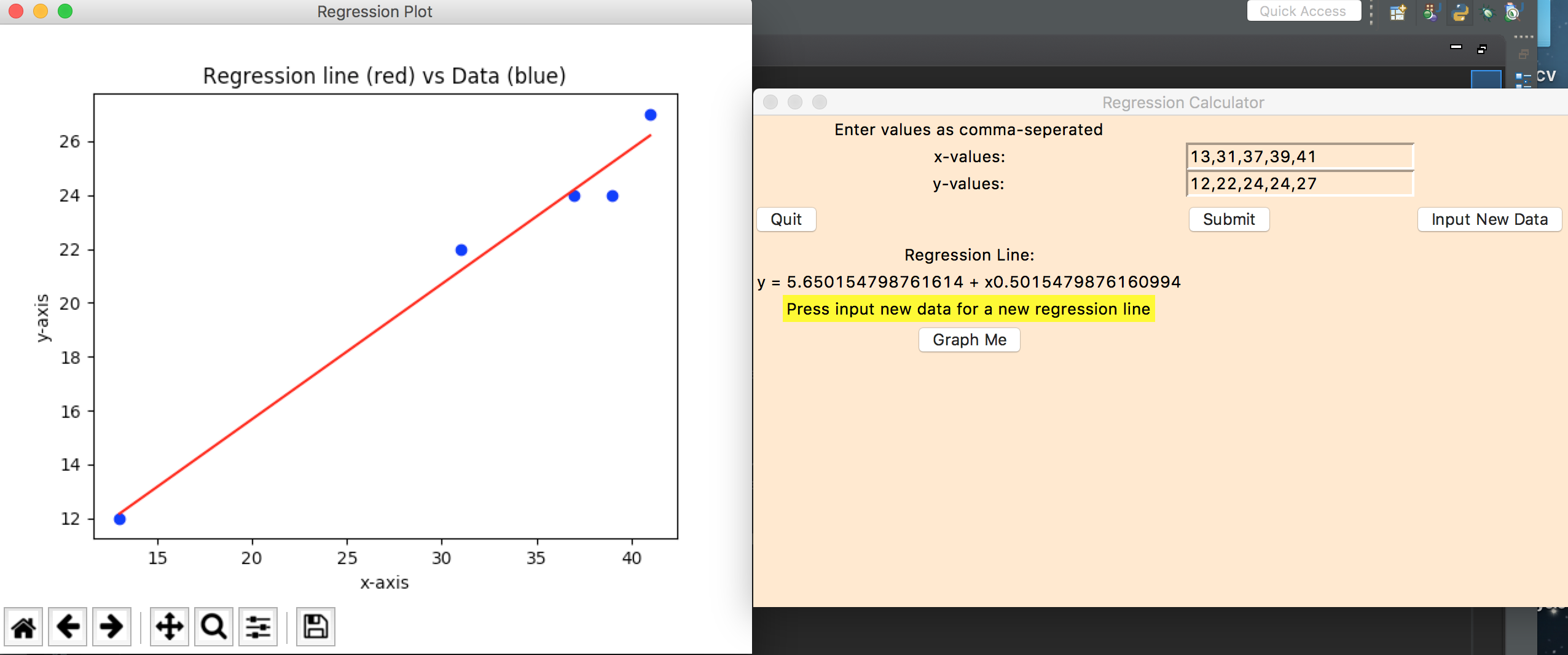This screenshot has height=655, width=1568.
Task: Select the y-values input field
Action: click(x=1299, y=184)
